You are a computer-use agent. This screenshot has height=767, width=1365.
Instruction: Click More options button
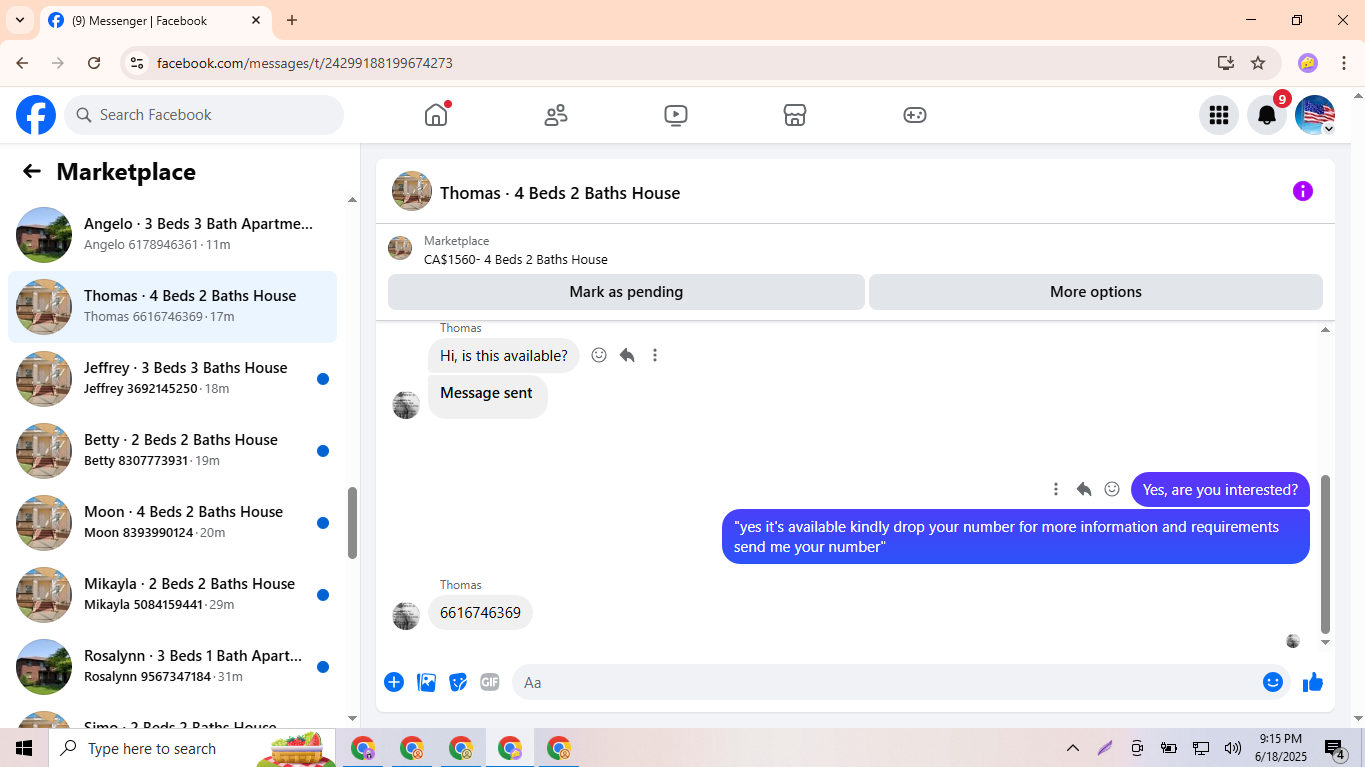tap(1096, 292)
